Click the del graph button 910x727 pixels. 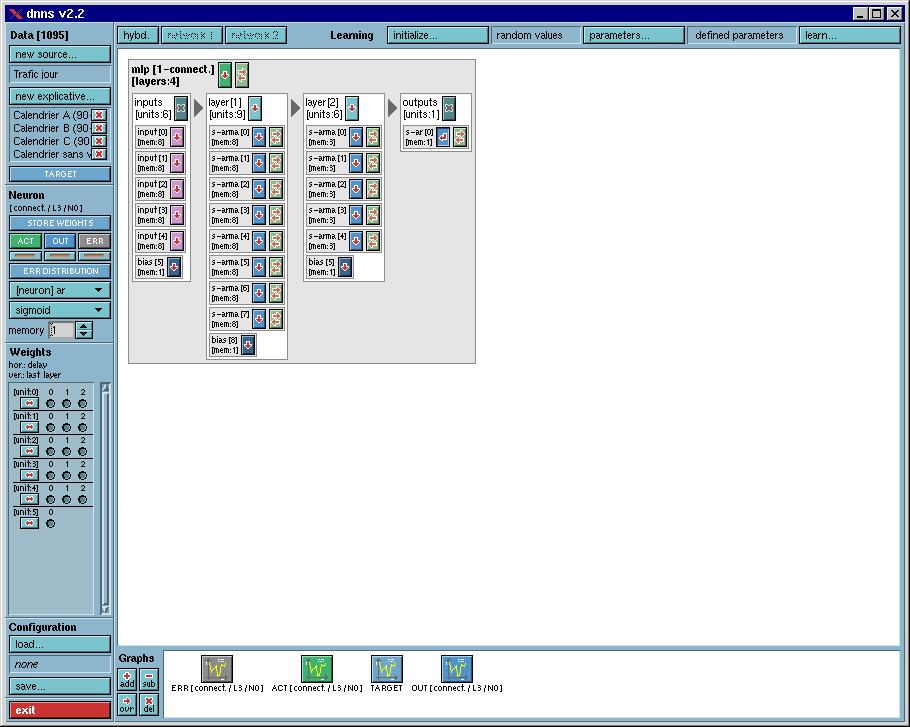pyautogui.click(x=149, y=704)
